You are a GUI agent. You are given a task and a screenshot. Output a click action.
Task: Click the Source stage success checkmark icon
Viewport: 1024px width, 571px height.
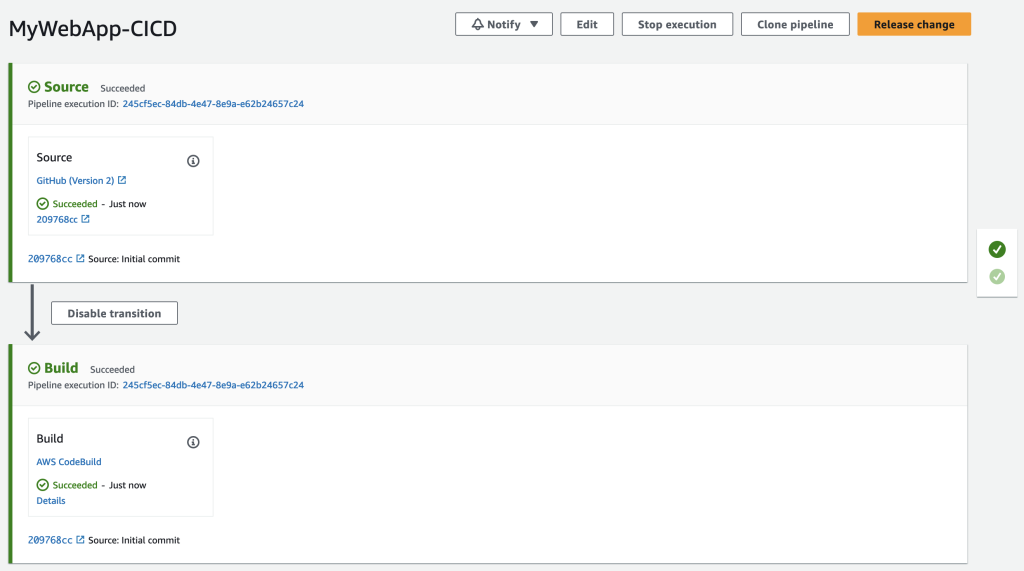(34, 87)
